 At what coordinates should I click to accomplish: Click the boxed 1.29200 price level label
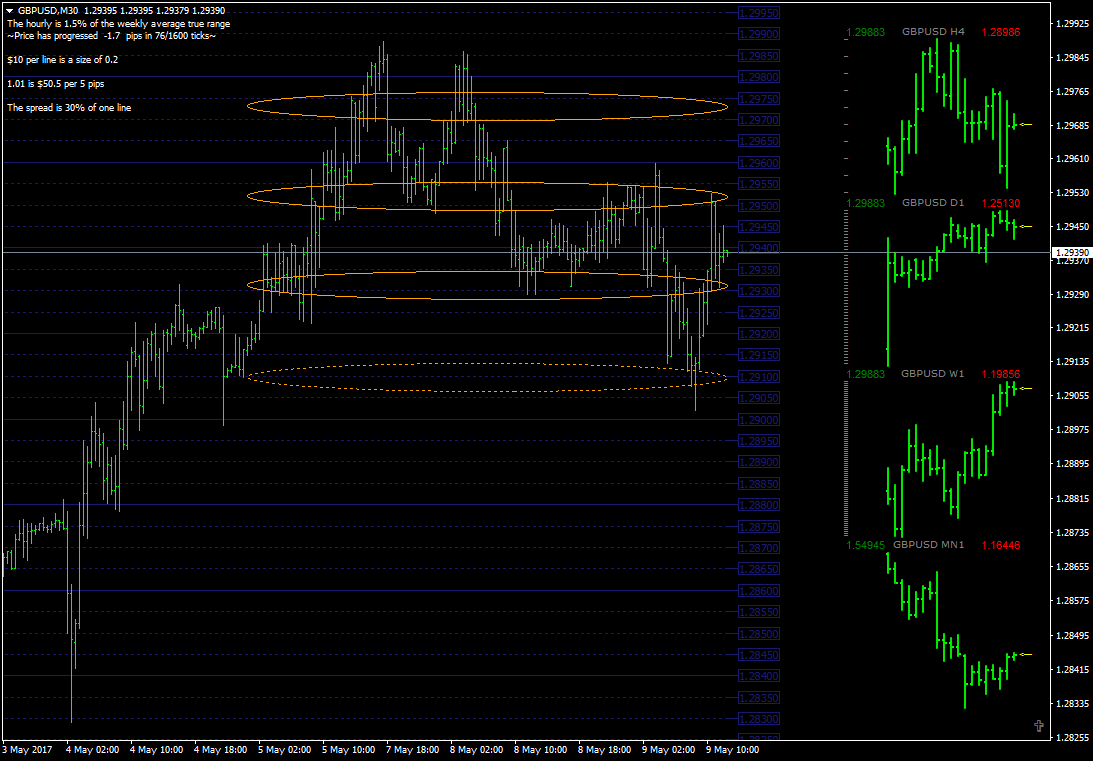tap(760, 334)
